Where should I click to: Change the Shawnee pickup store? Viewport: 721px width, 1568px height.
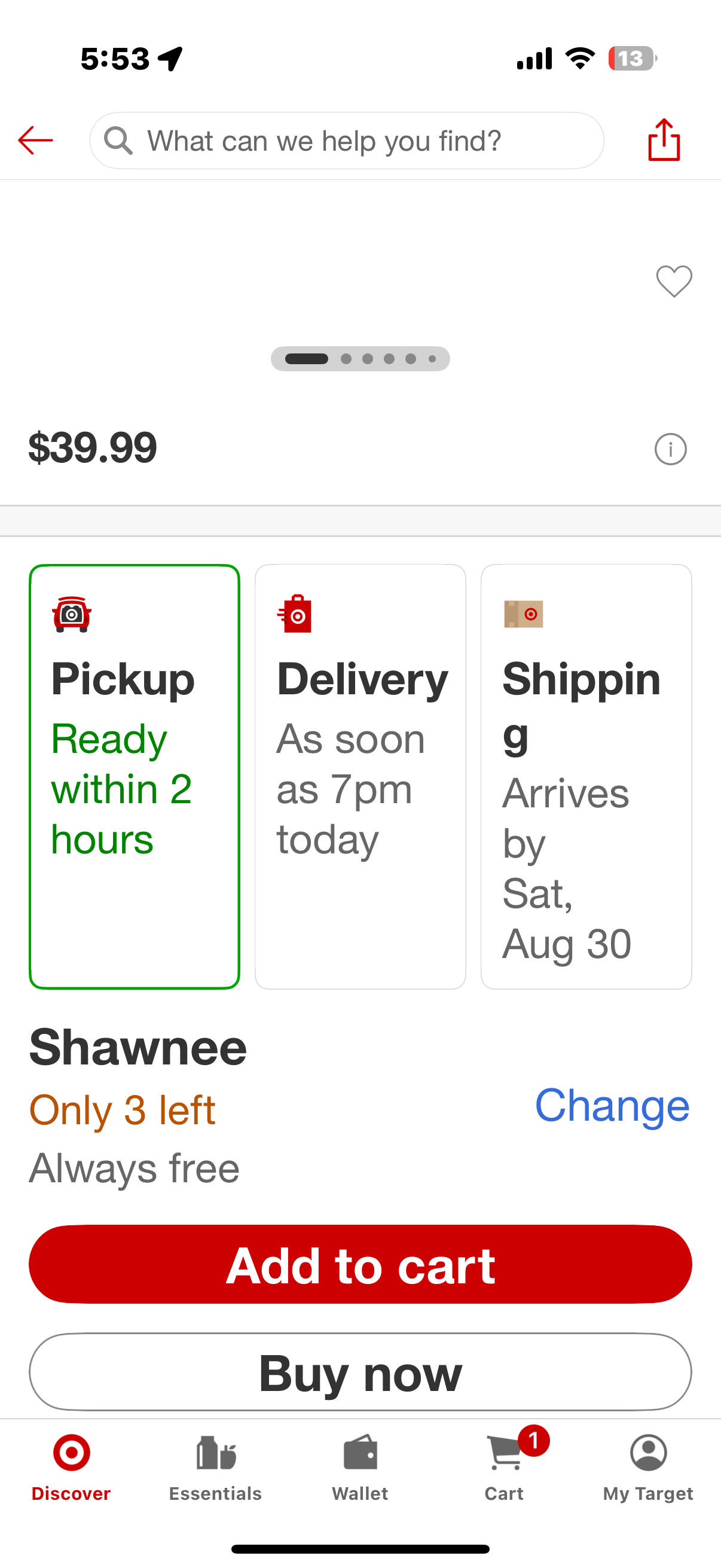click(612, 1105)
